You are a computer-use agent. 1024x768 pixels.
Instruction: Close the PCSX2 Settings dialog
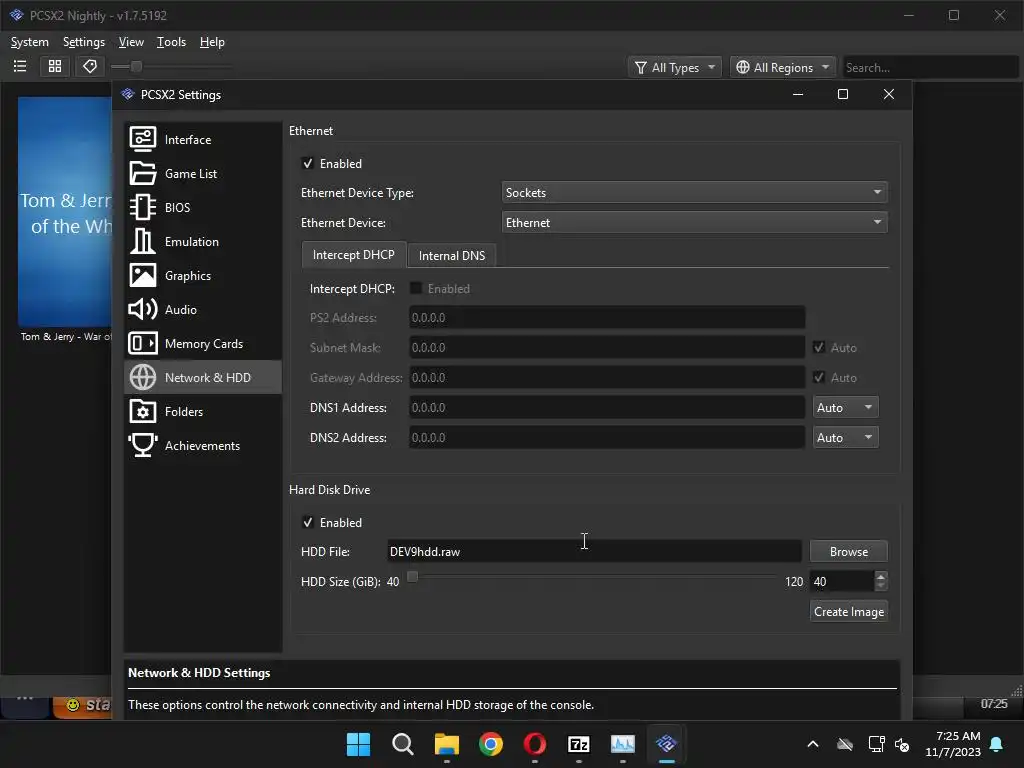(888, 95)
